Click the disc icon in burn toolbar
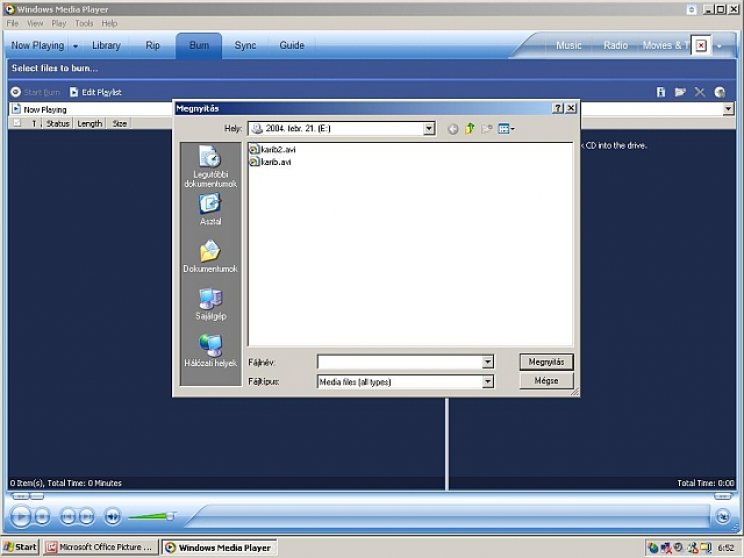Viewport: 744px width, 558px height. click(720, 92)
